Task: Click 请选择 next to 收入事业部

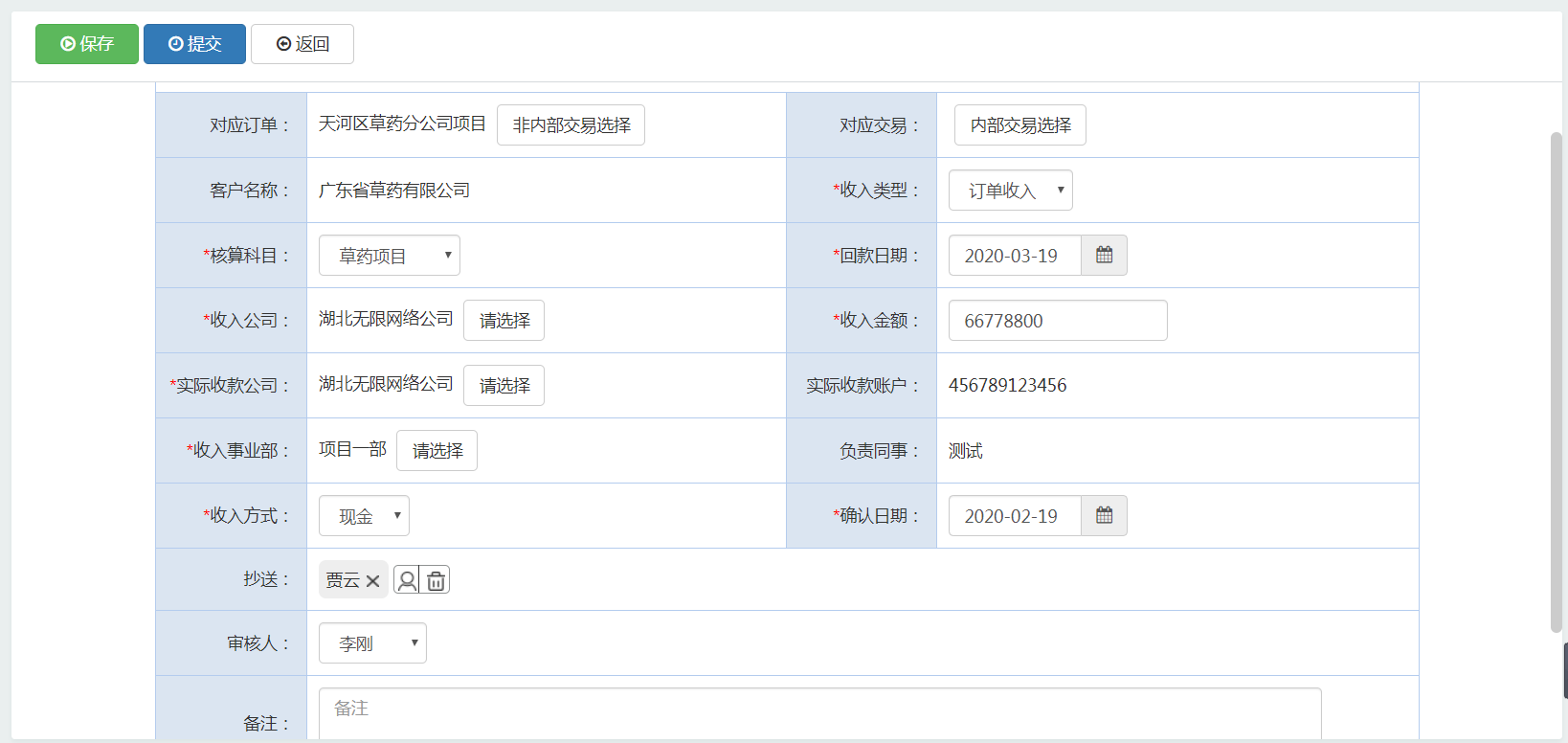Action: coord(437,451)
